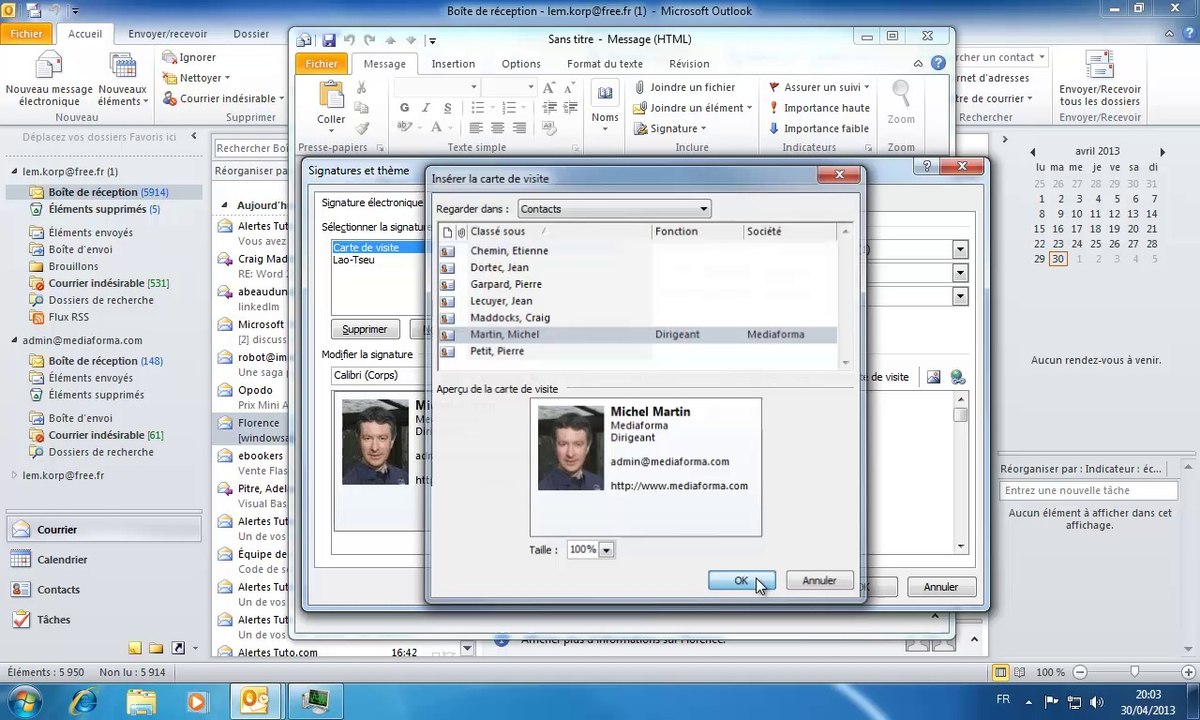Switch to Insertion tab in message window
Screen dimensions: 1200x720
[453, 64]
